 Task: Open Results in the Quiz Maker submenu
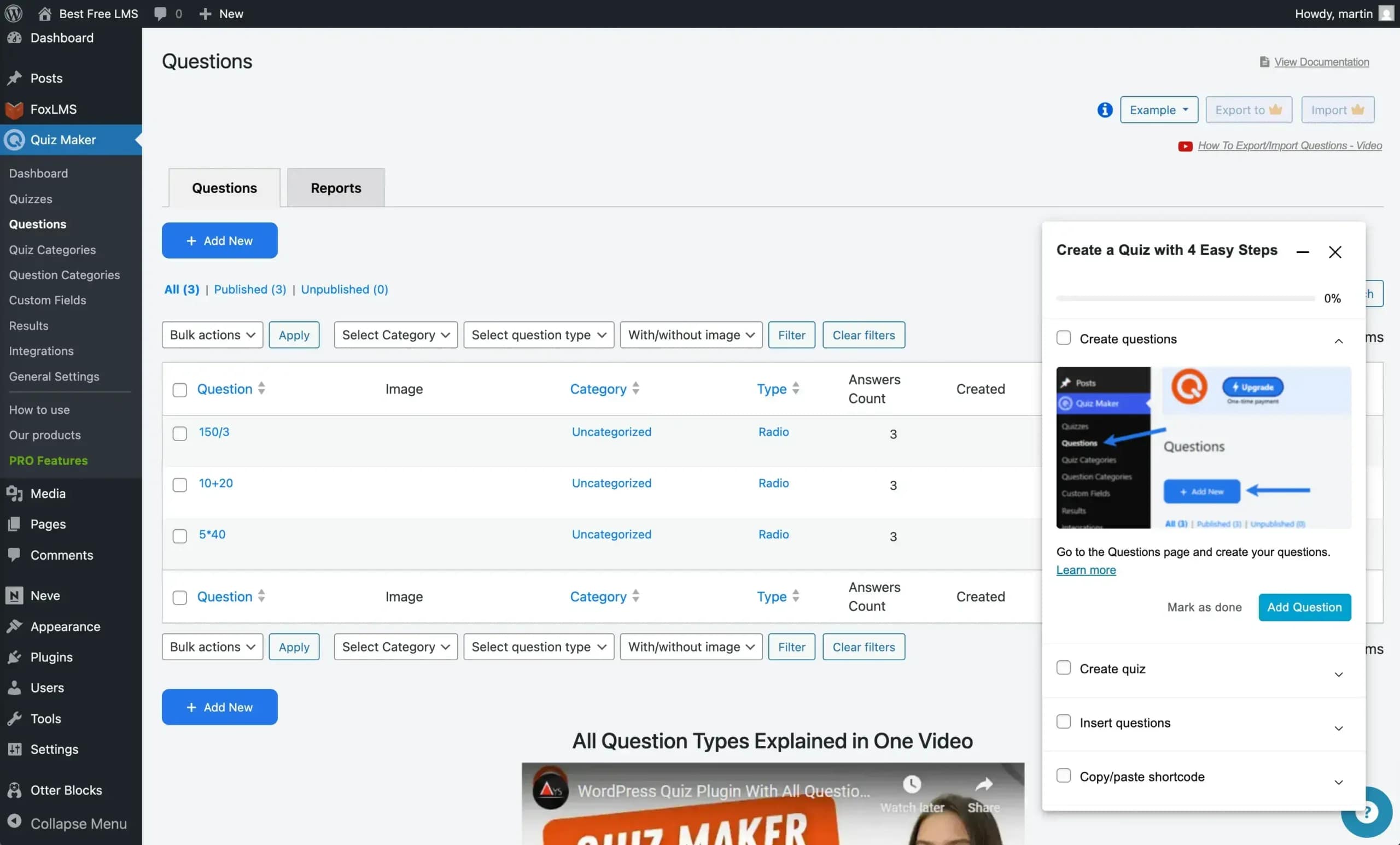pos(28,325)
